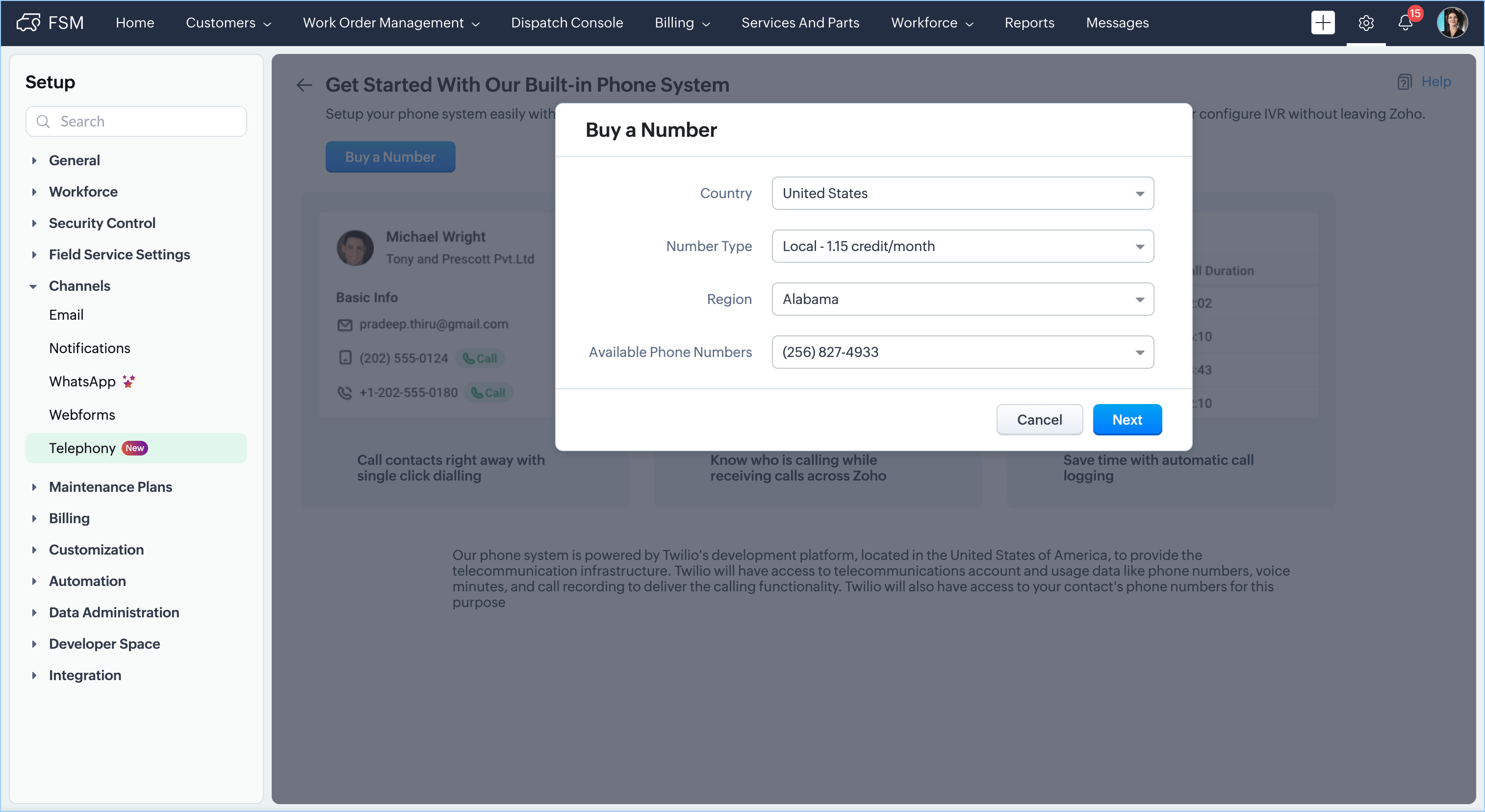Click the FSM logo icon
This screenshot has height=812, width=1485.
pos(28,23)
